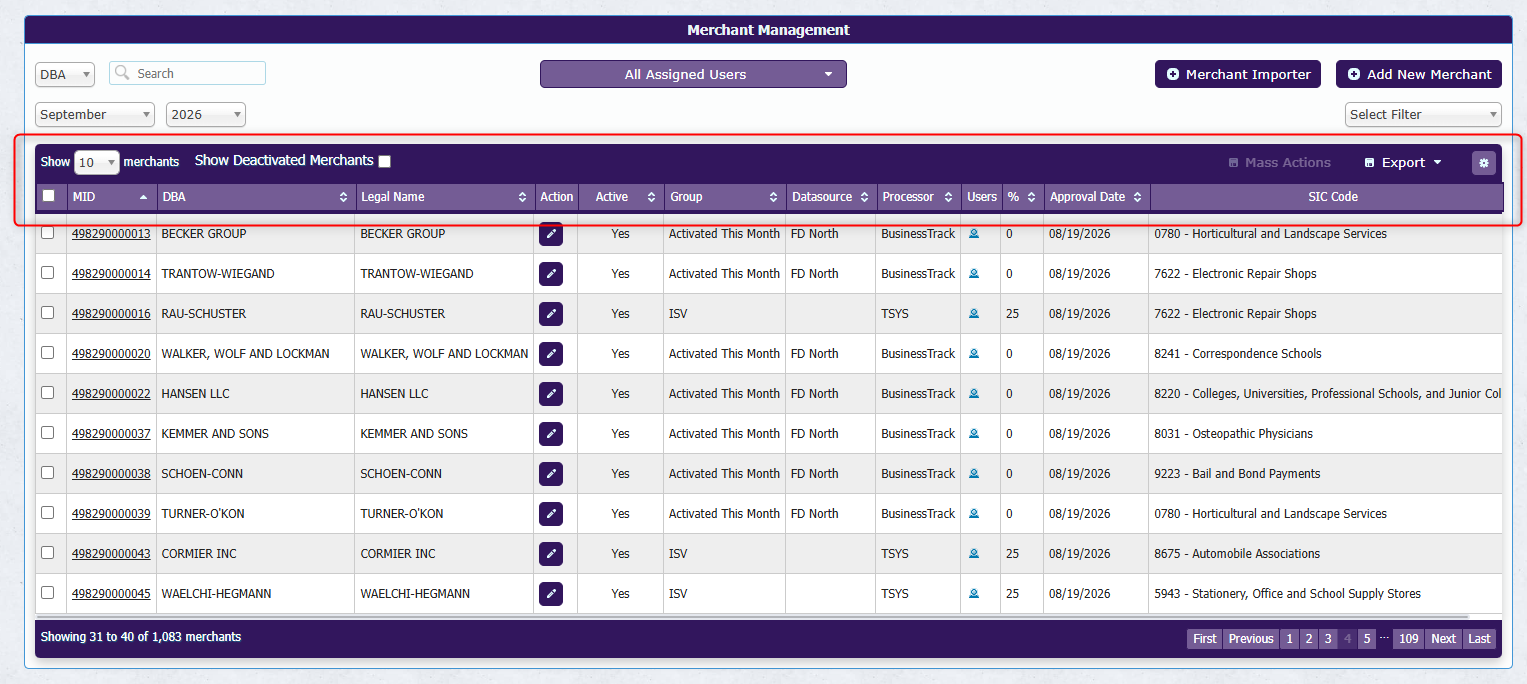Expand the All Assigned Users dropdown

(693, 74)
